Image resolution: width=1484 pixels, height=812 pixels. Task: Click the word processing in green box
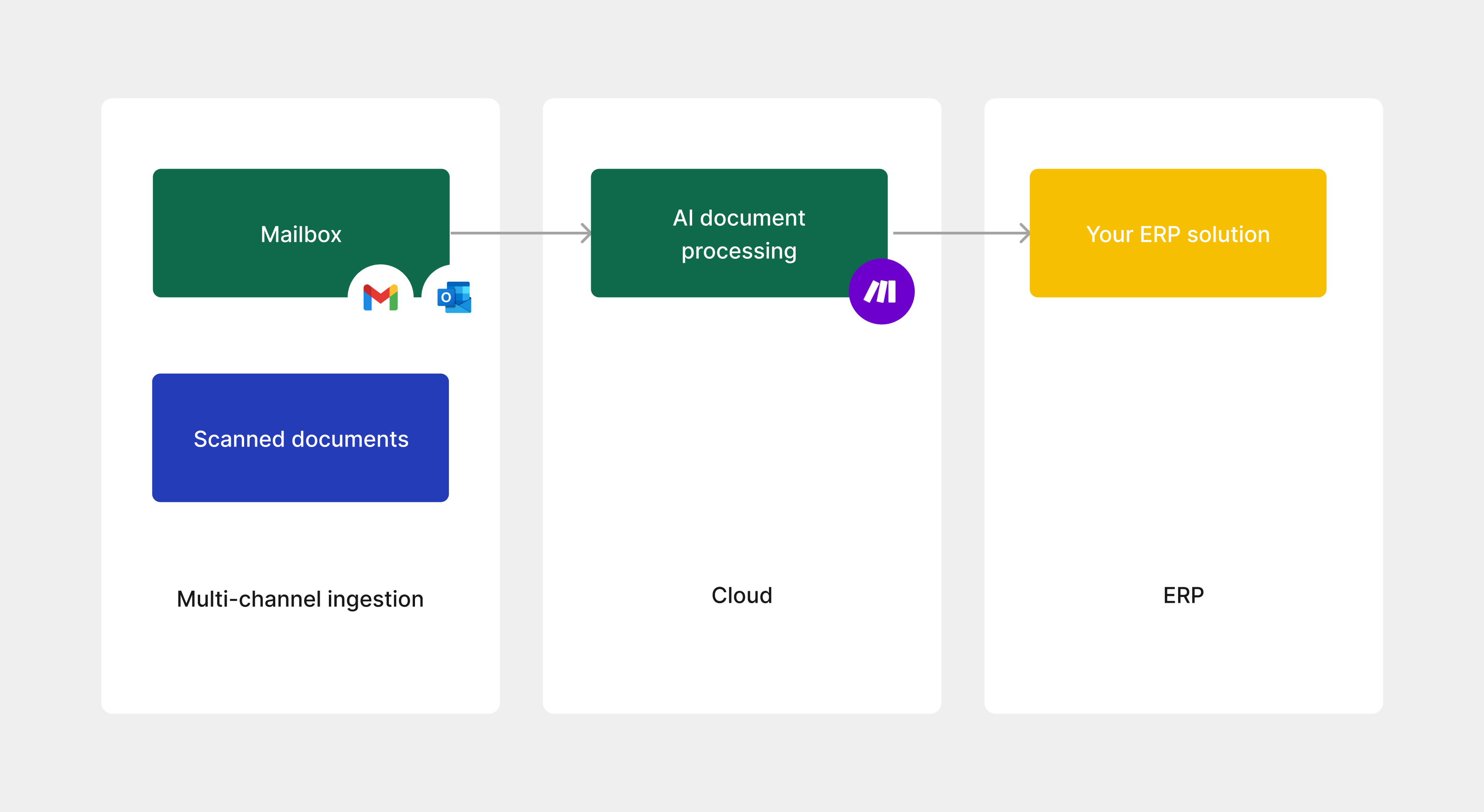738,251
